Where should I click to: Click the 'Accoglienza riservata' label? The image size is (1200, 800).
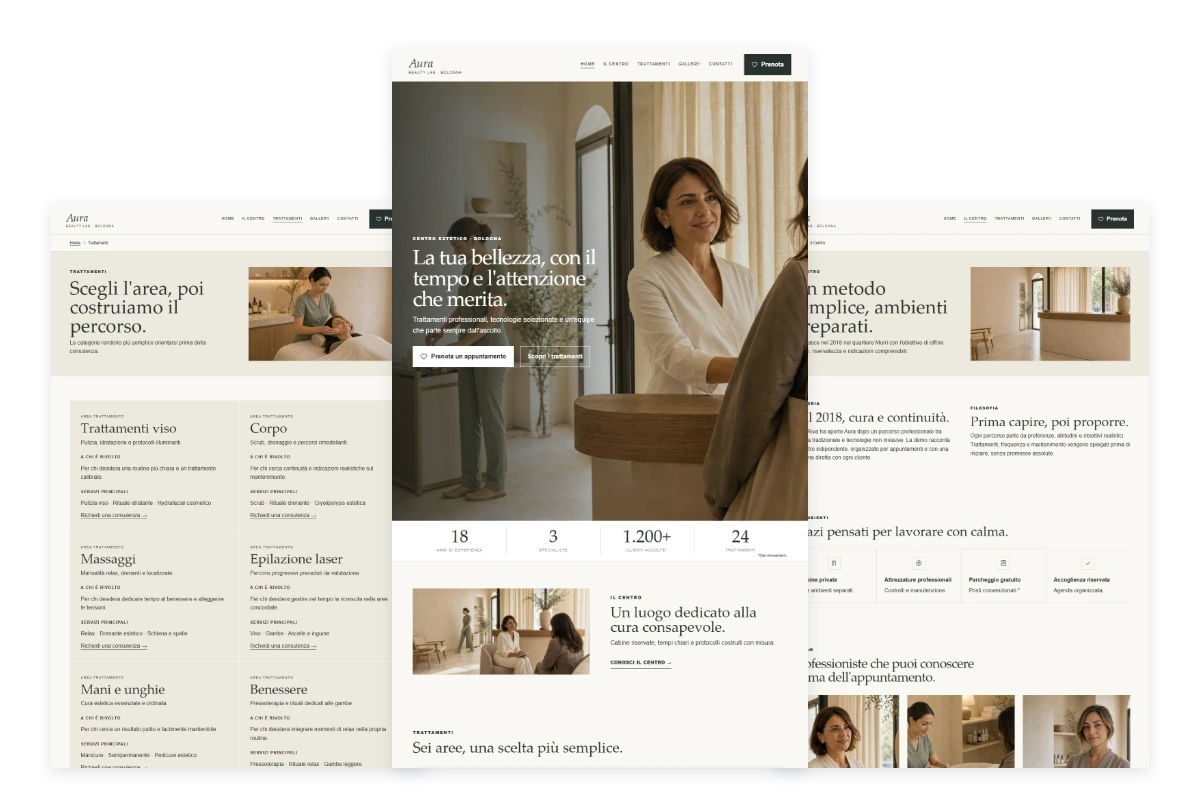click(1081, 580)
